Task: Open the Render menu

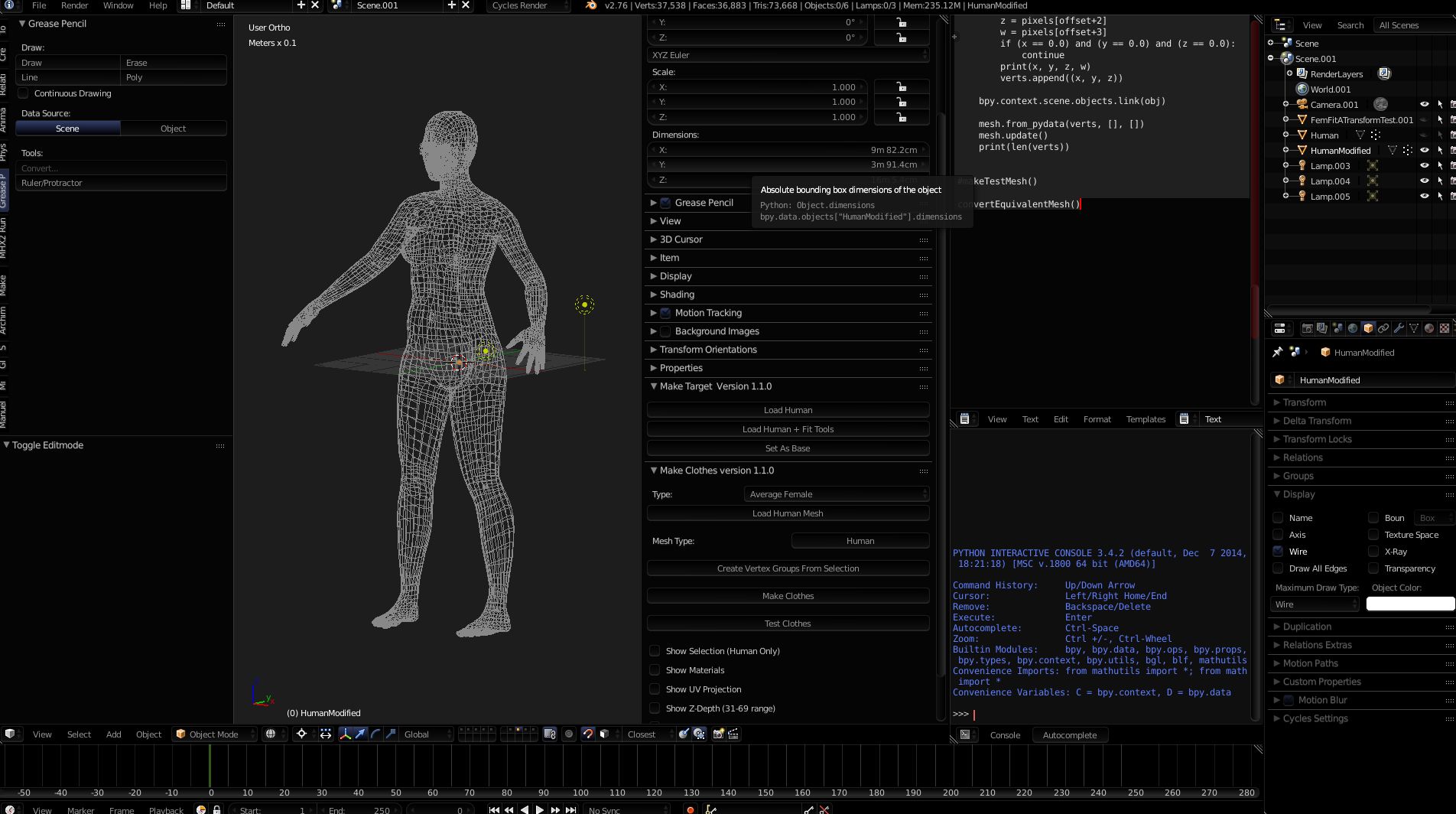Action: point(74,5)
